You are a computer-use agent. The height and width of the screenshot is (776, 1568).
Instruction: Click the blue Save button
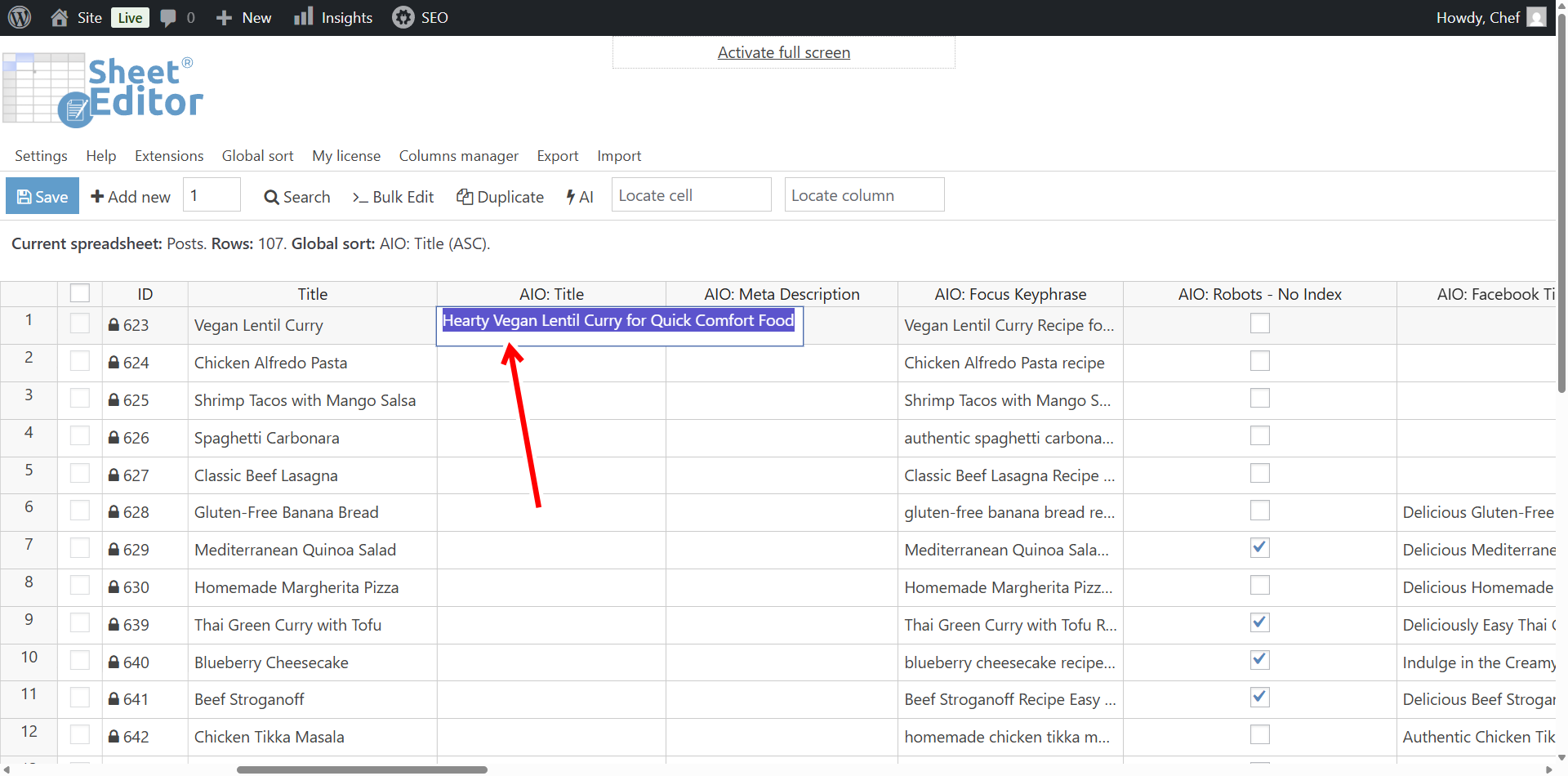42,196
